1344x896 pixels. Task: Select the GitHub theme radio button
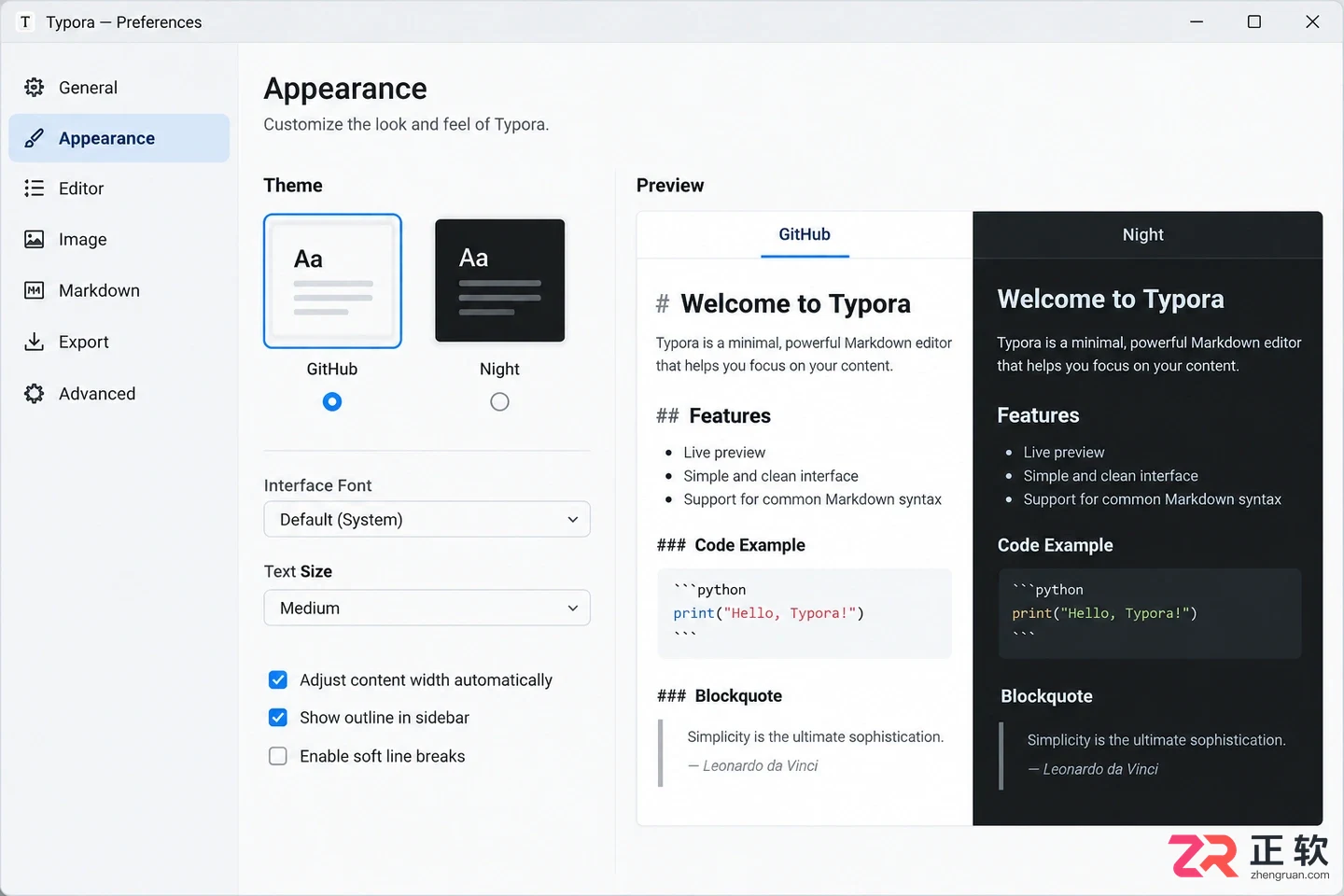(332, 402)
